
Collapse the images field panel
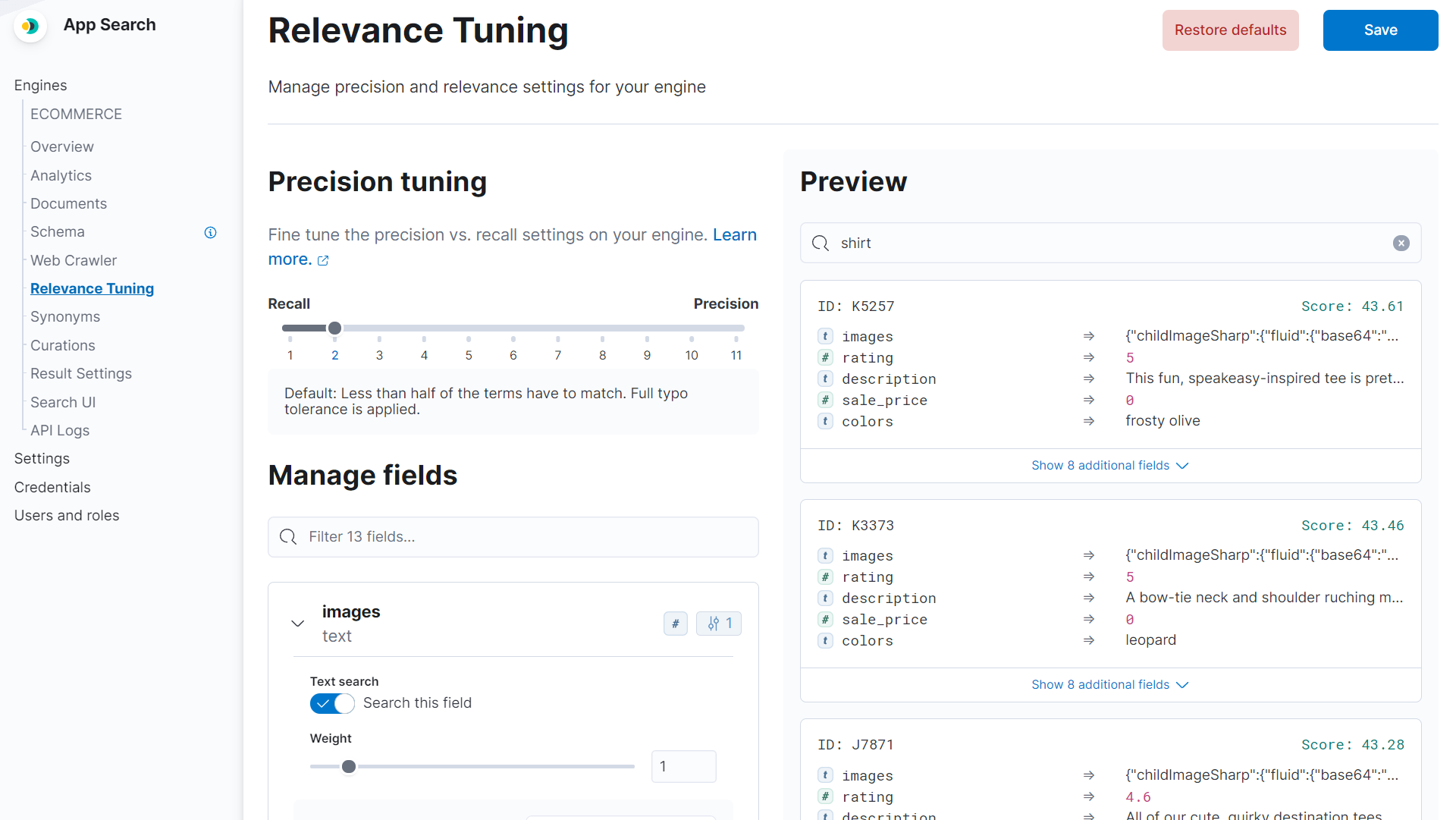tap(297, 623)
